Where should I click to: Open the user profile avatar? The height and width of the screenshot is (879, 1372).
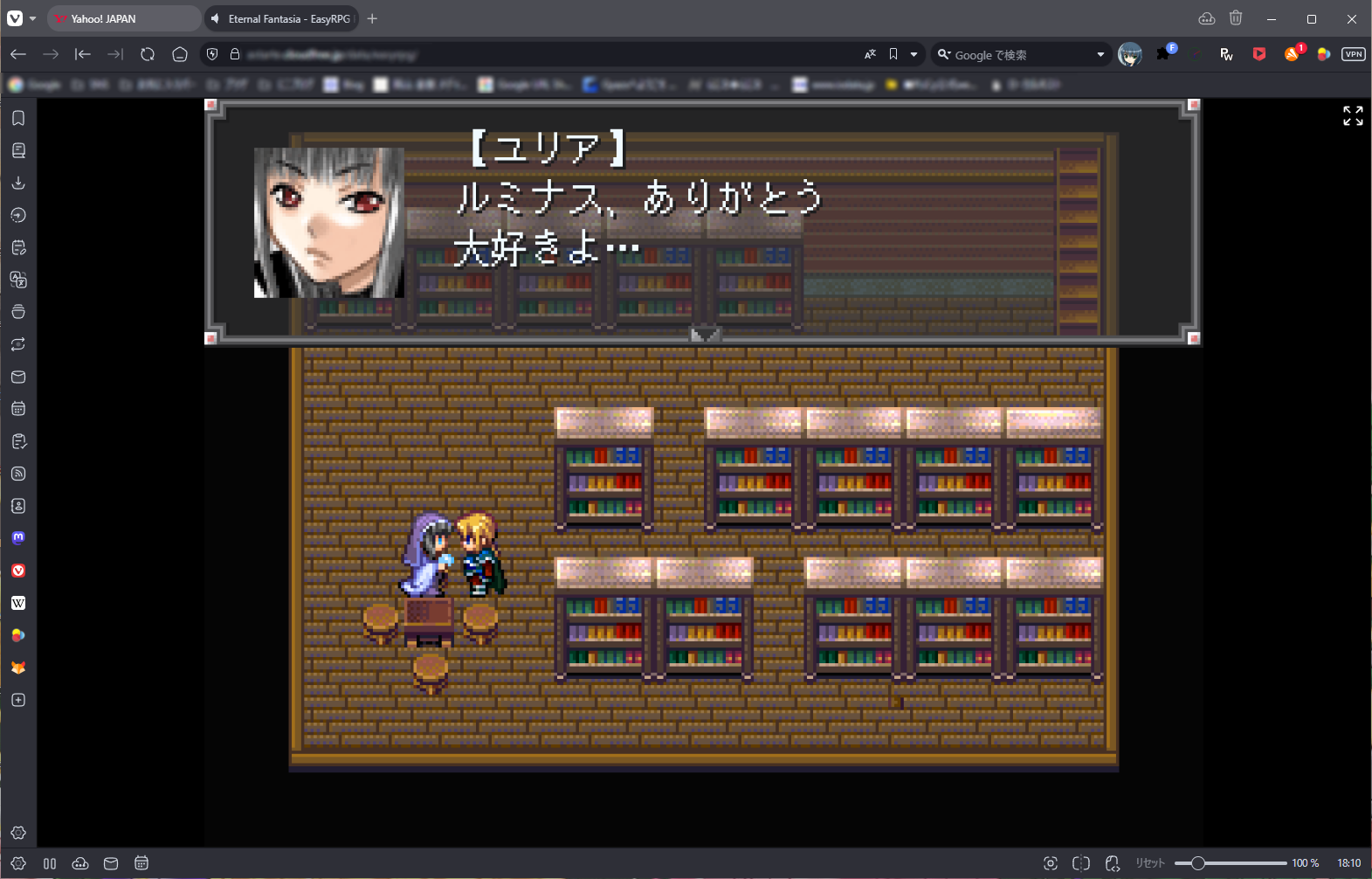1130,54
